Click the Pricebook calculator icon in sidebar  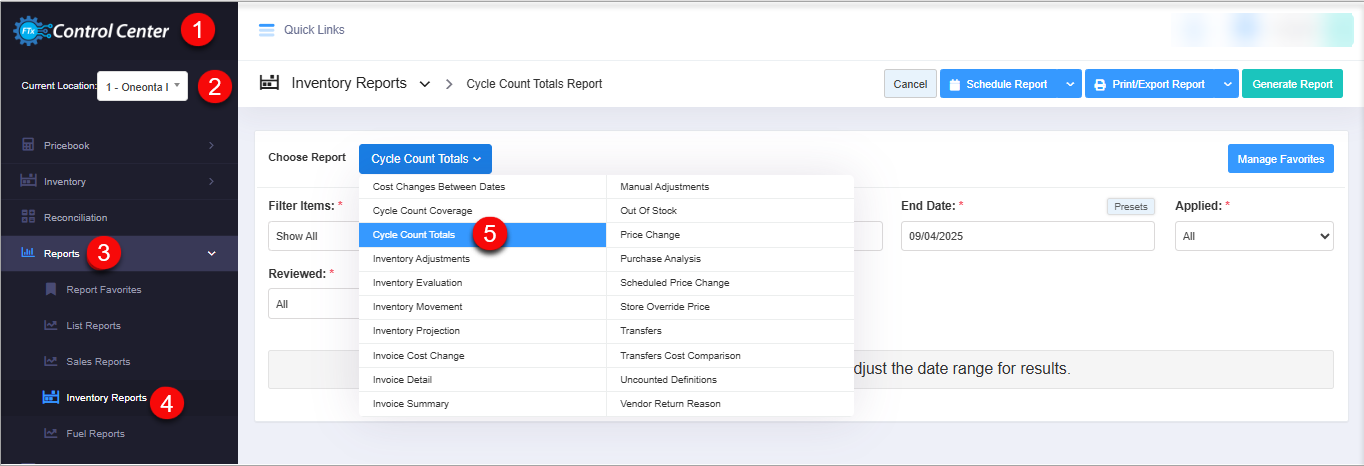coord(28,145)
